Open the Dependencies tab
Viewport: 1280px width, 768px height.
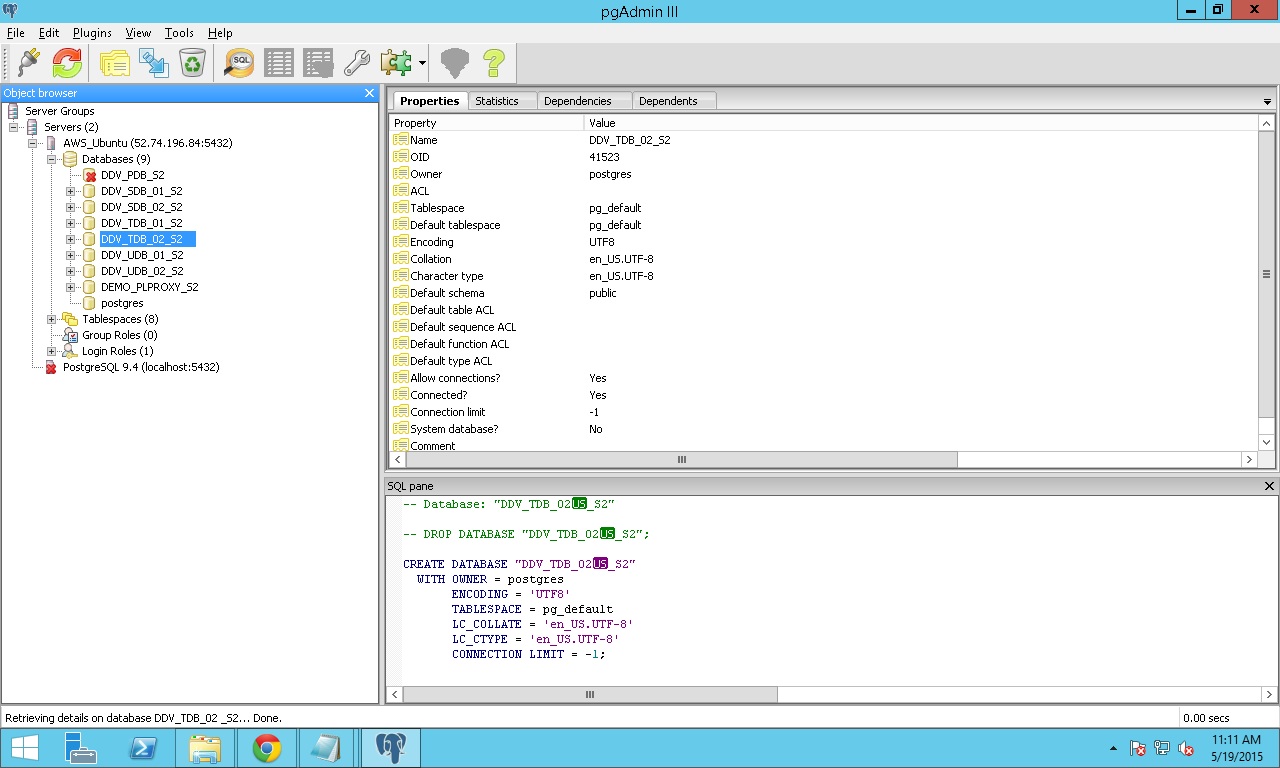[x=578, y=101]
